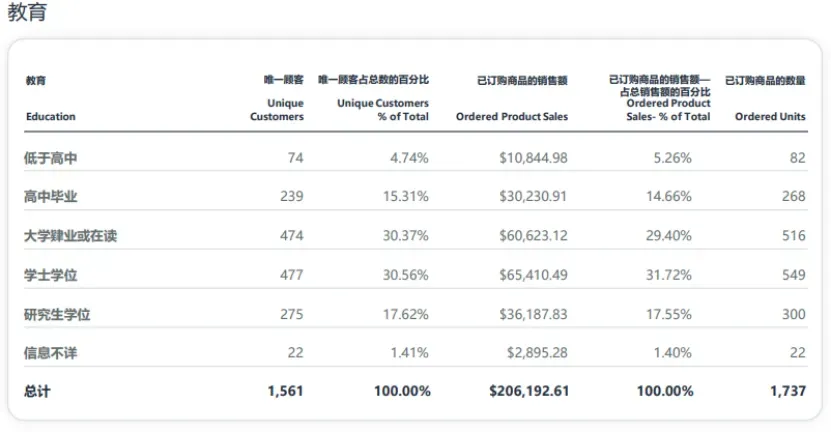Click the sales share cell 31.72%
Viewport: 831px width, 432px height.
coord(669,275)
